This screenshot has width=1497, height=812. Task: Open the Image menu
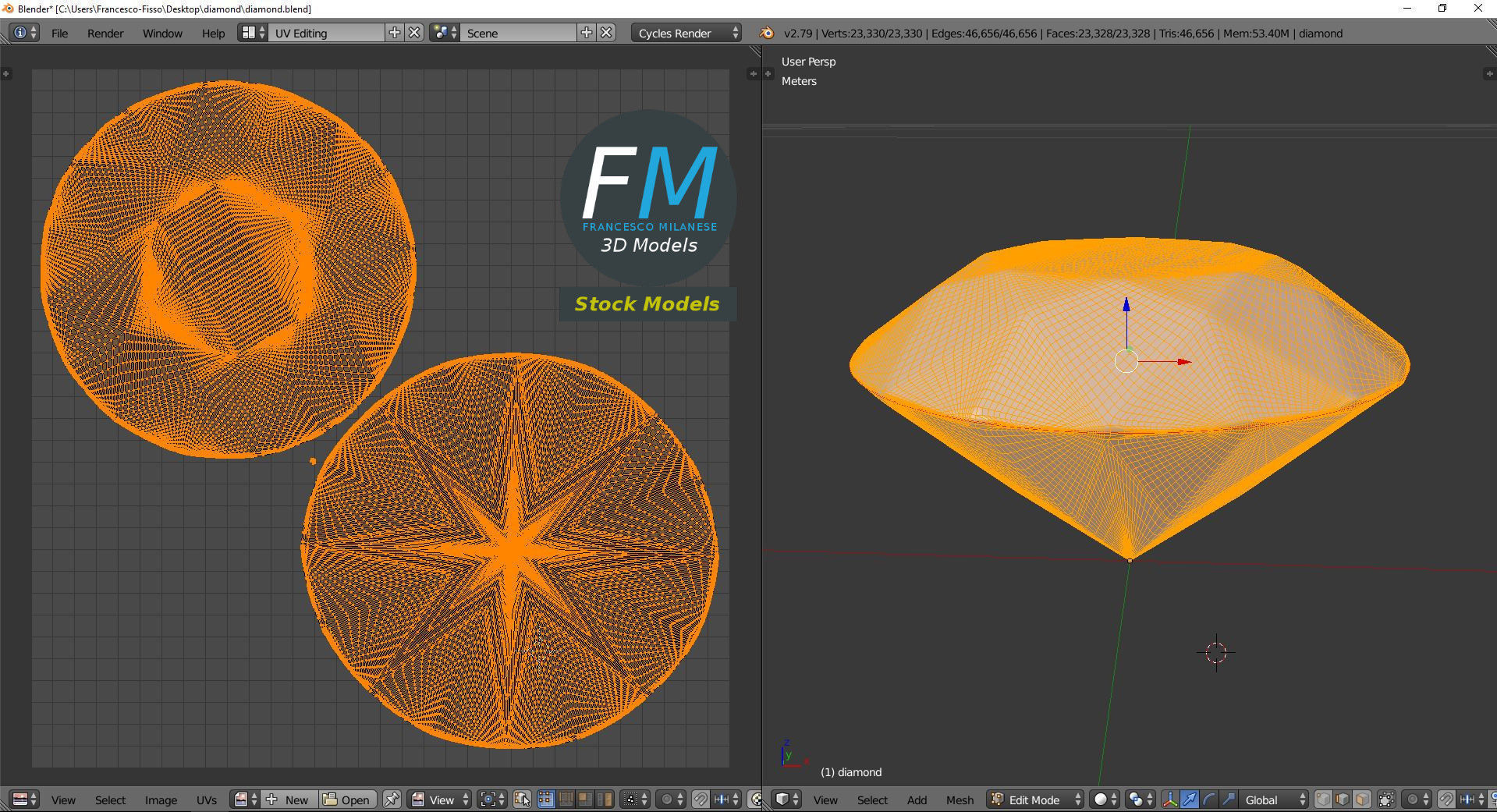click(x=161, y=800)
